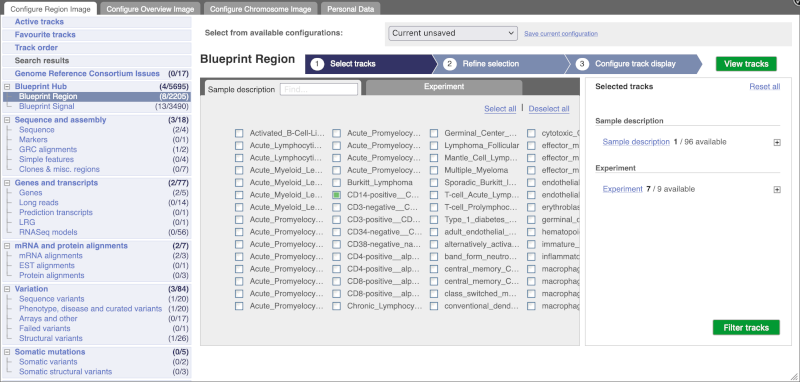Open Simple features subcategory
The image size is (800, 382).
(x=46, y=160)
